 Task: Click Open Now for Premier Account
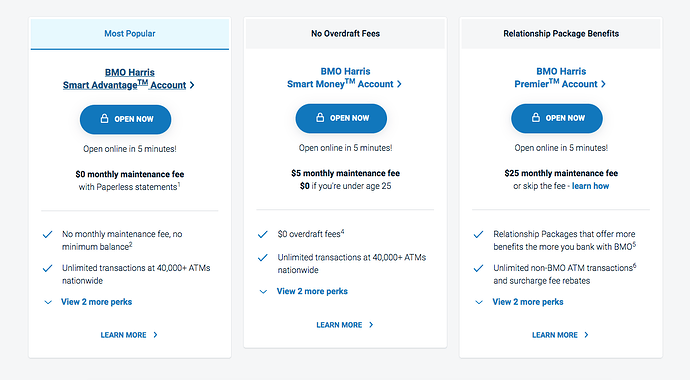coord(557,118)
